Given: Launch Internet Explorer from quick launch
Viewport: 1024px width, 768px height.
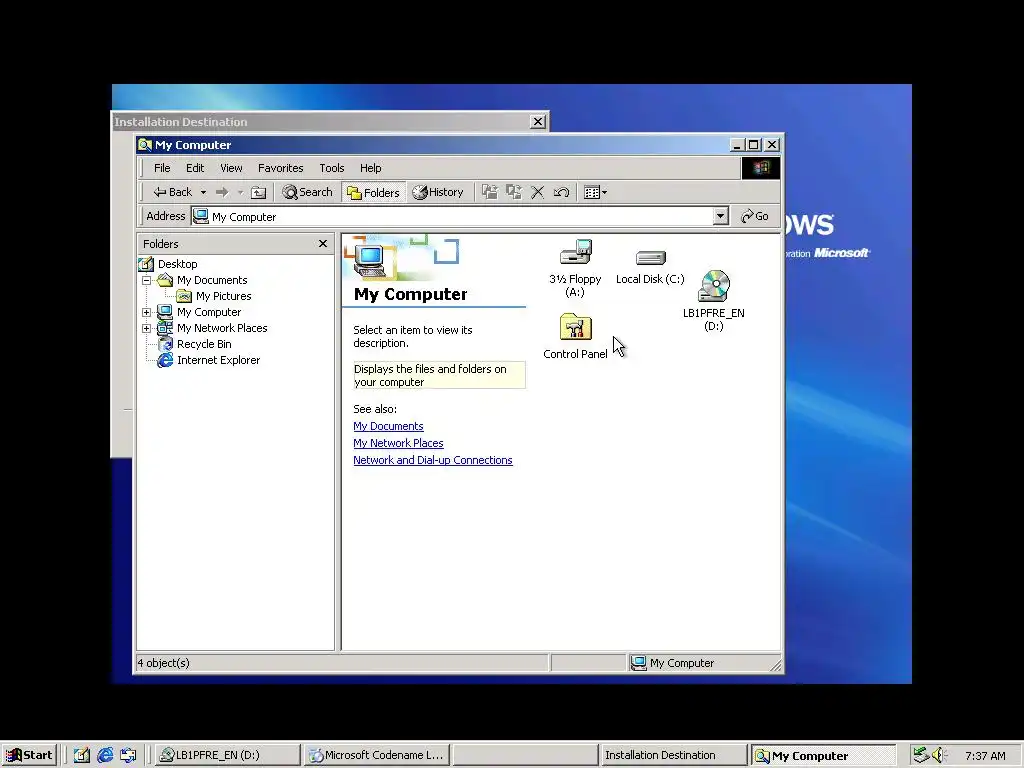Looking at the screenshot, I should pos(105,755).
